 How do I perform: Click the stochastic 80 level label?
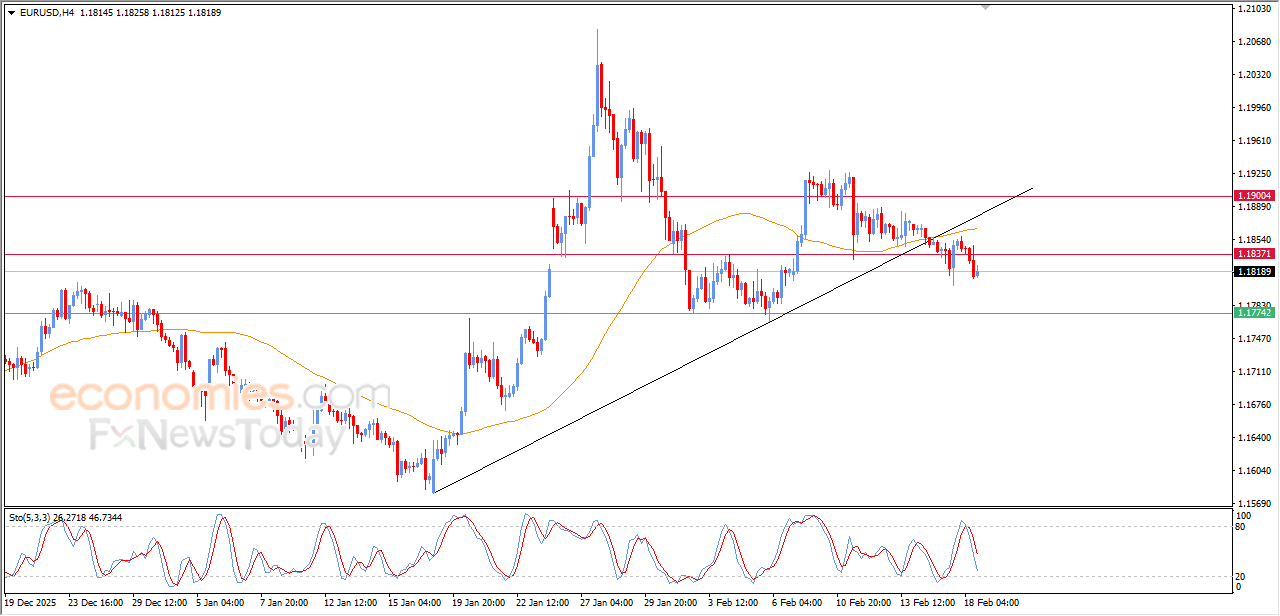pyautogui.click(x=1242, y=526)
